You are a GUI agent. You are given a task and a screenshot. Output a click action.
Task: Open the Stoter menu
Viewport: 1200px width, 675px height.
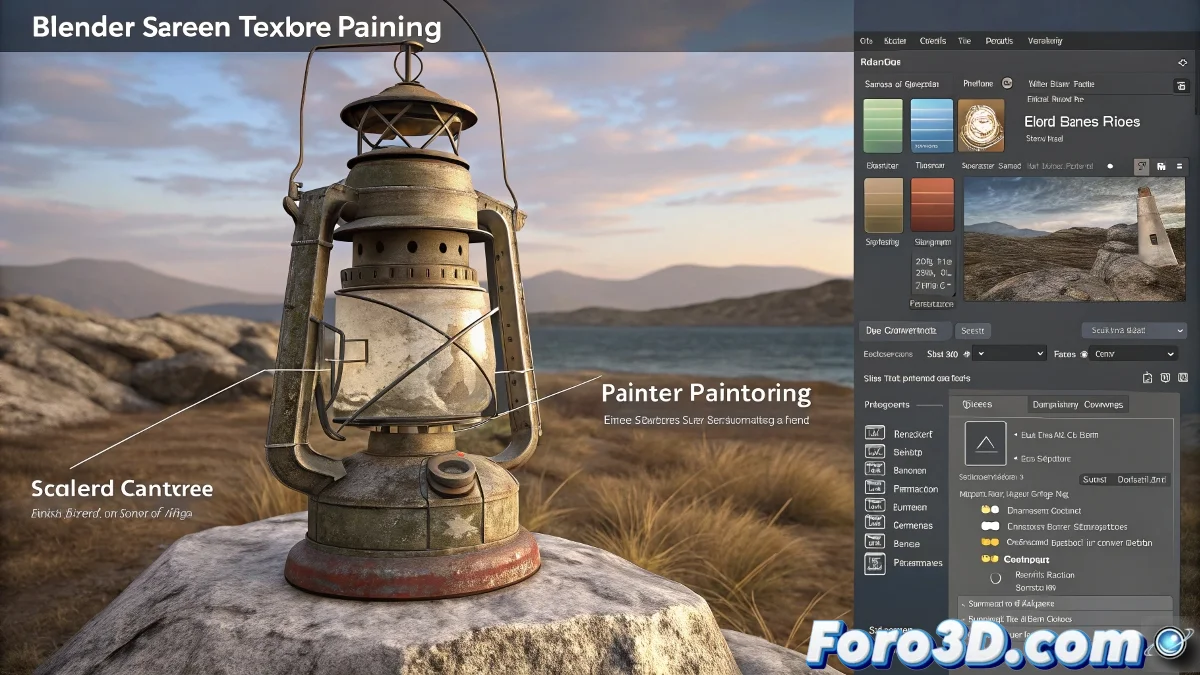pyautogui.click(x=895, y=41)
